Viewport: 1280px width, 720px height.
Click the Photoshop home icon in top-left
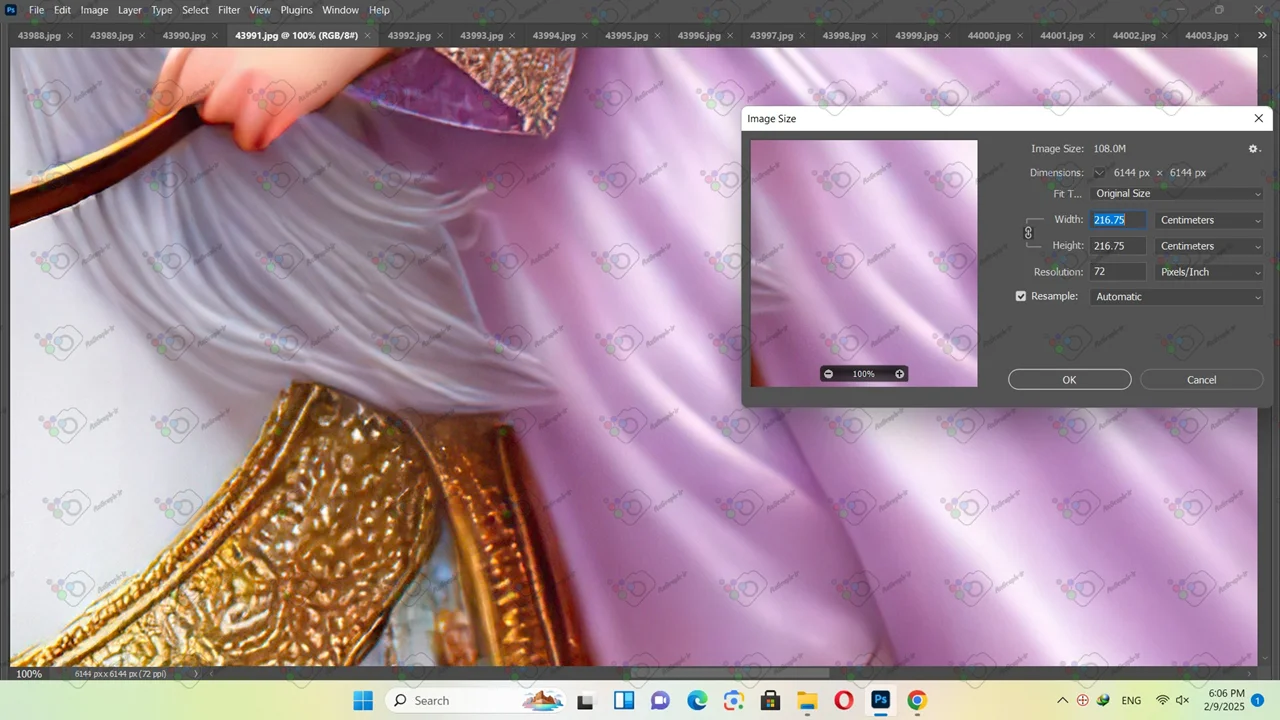tap(11, 10)
